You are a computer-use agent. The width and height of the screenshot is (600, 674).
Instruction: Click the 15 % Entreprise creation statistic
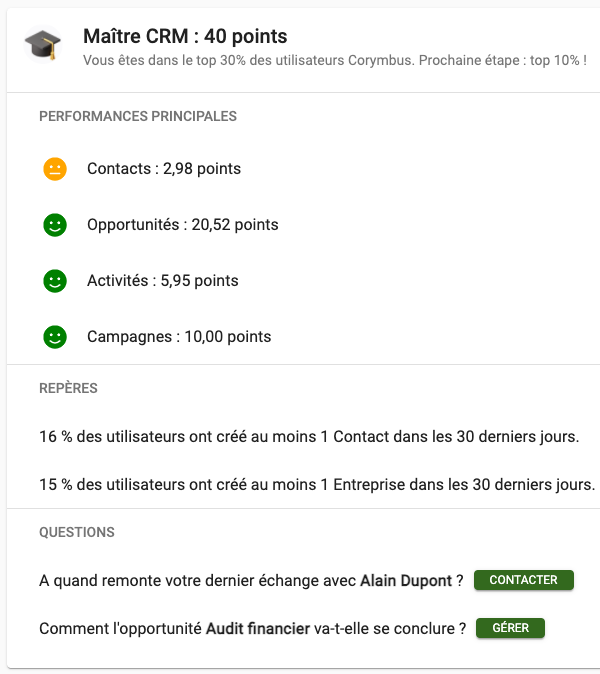coord(317,485)
